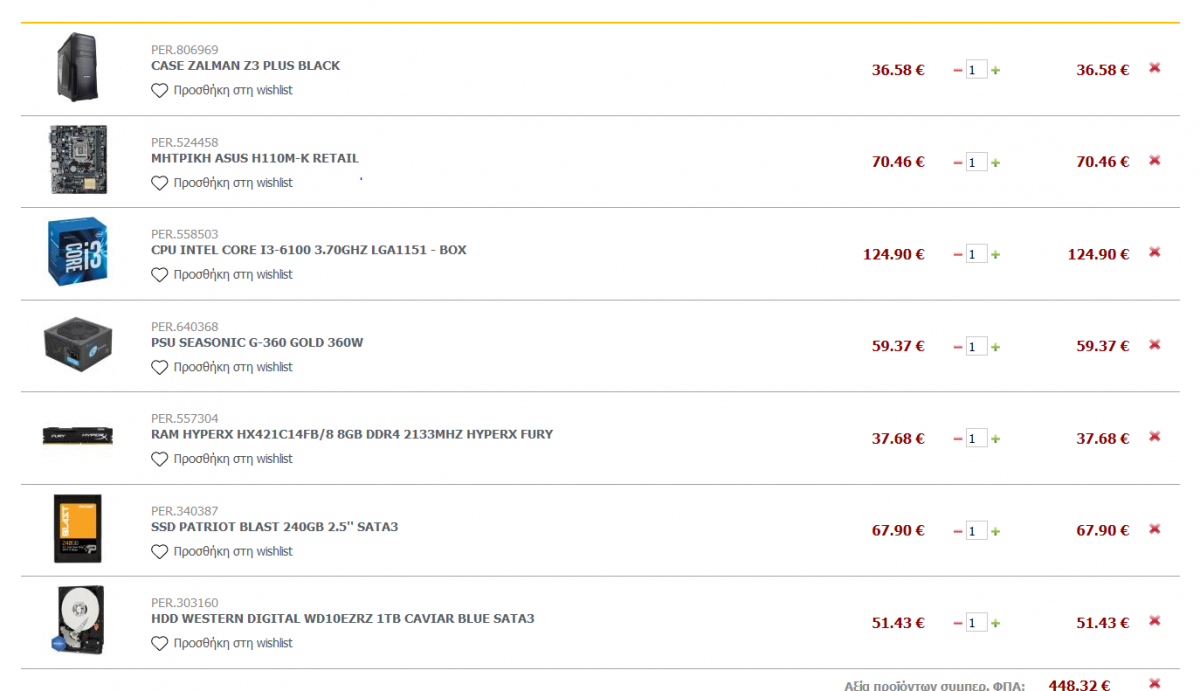Click the Intel Core i3 box thumbnail
This screenshot has width=1200, height=691.
tap(77, 252)
